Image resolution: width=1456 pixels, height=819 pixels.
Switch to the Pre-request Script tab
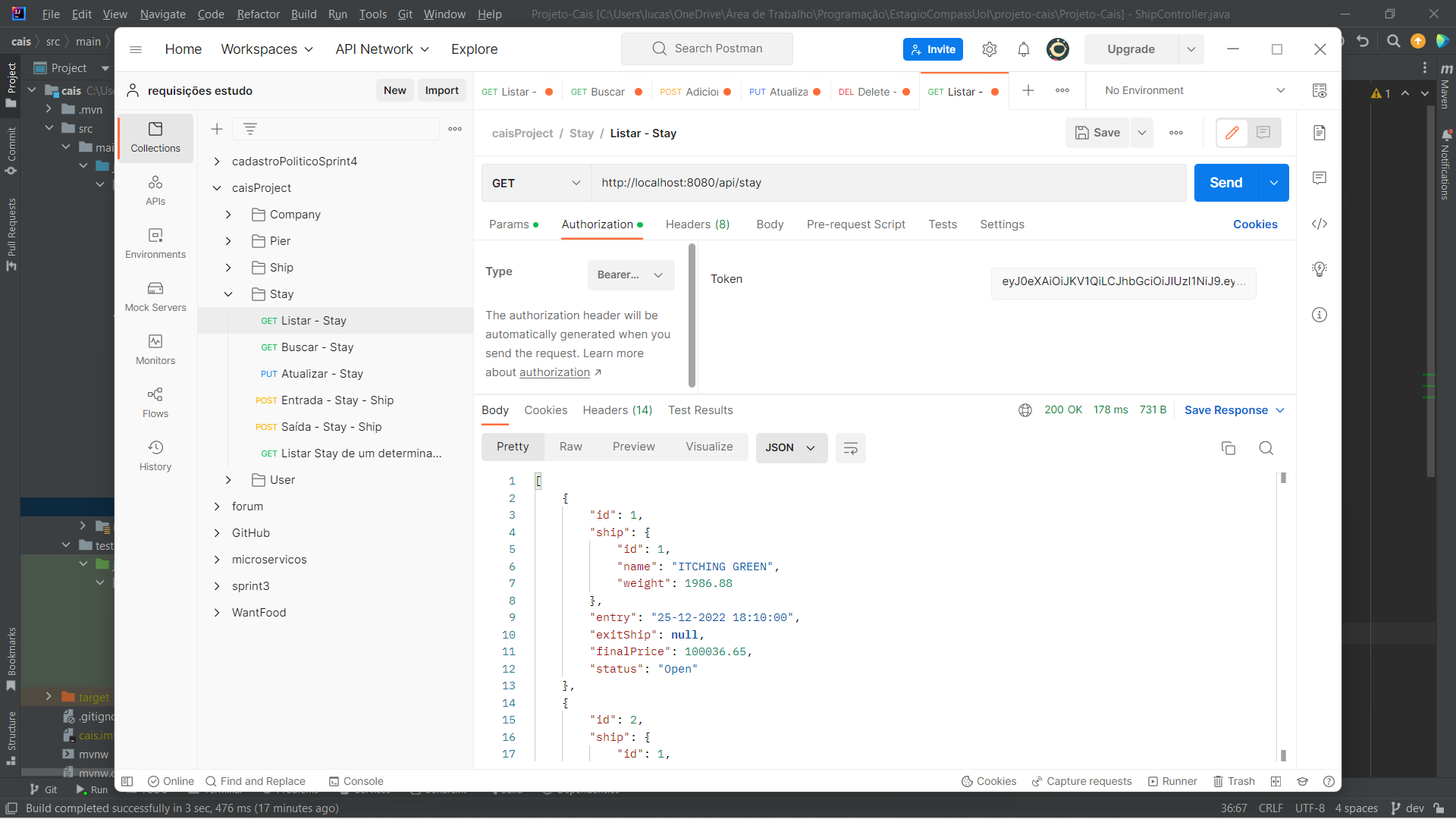tap(855, 224)
